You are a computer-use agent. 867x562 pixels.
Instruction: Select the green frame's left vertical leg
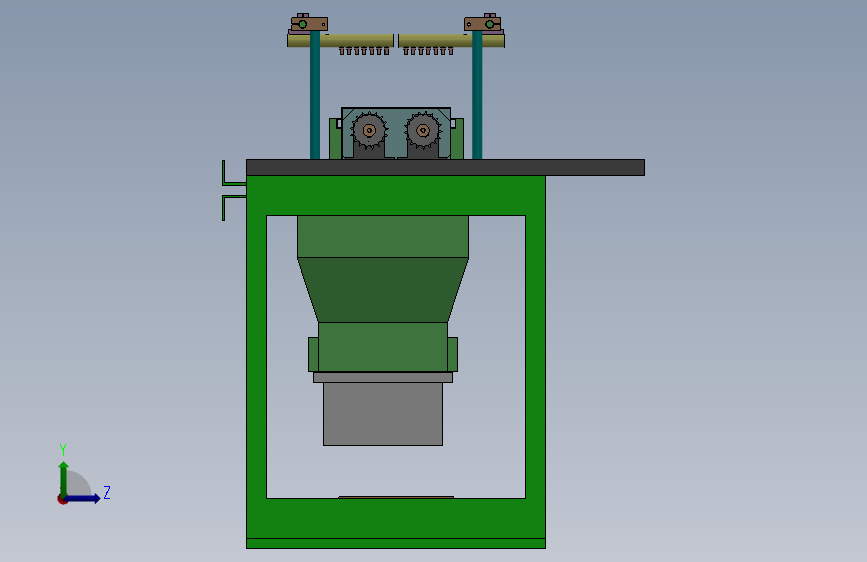[257, 357]
